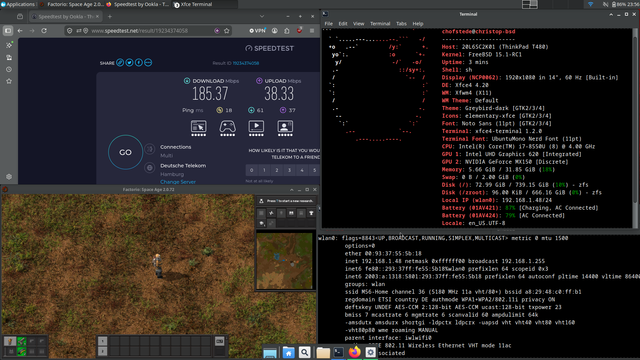640x360 pixels.
Task: Open the AI chatbot sidebar icon
Action: point(9,45)
